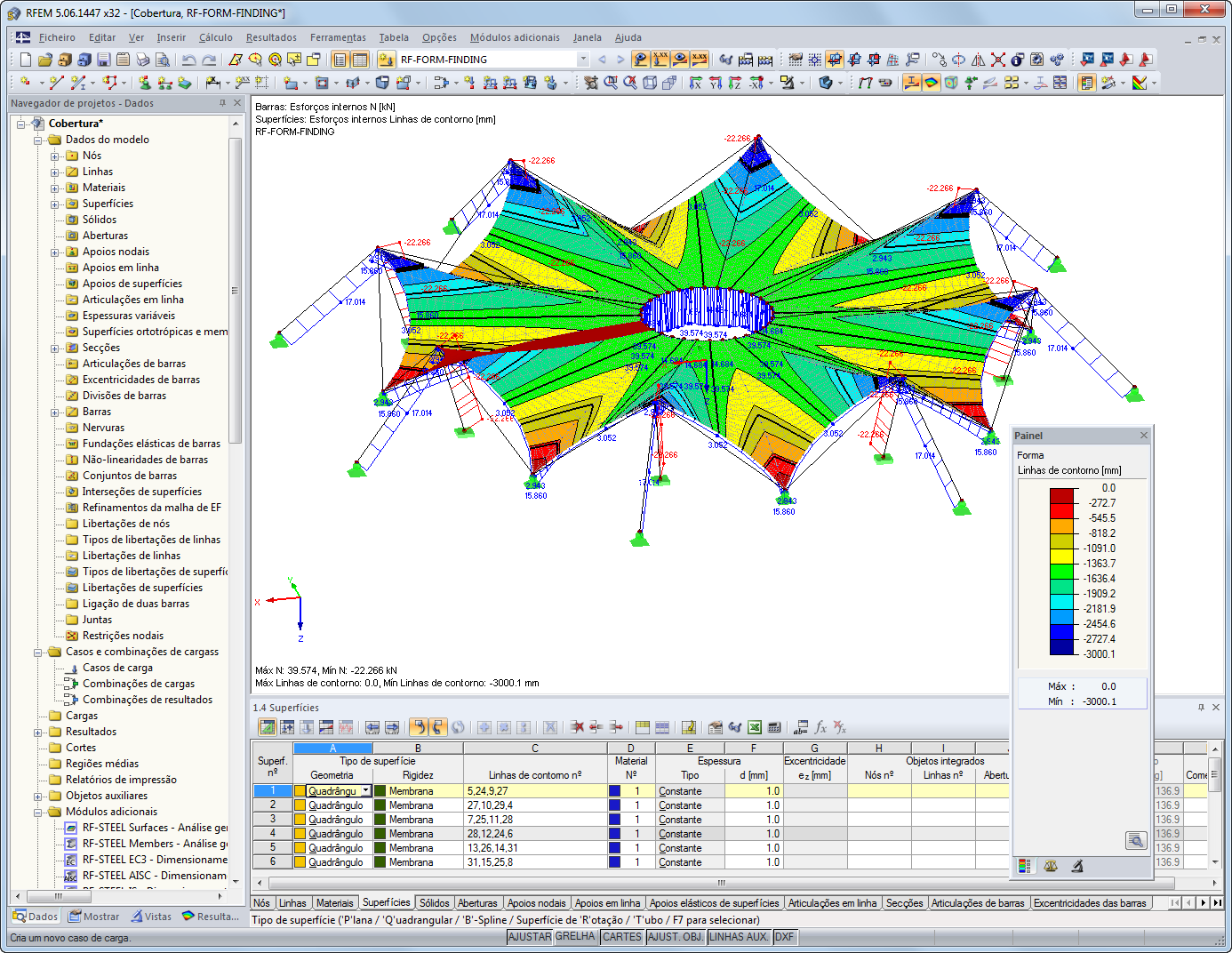Collapse the Dados do modelo node

(38, 140)
